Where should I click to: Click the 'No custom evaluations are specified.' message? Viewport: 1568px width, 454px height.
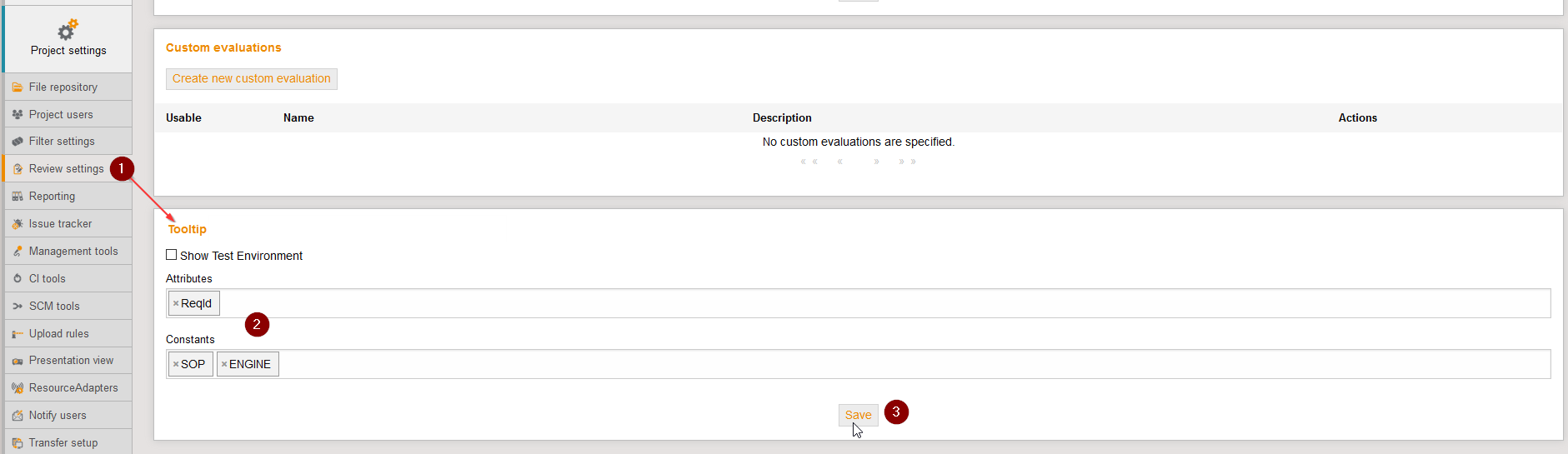coord(858,142)
